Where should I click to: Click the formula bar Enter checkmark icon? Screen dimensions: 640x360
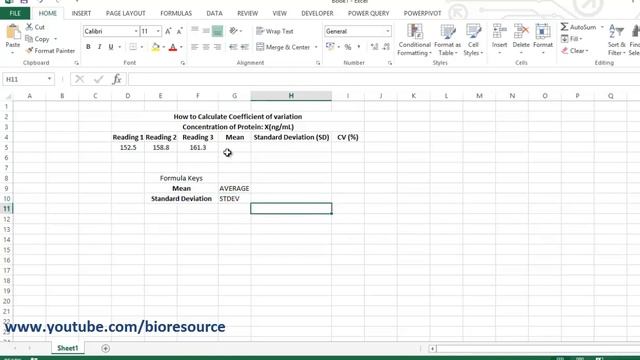tap(98, 79)
